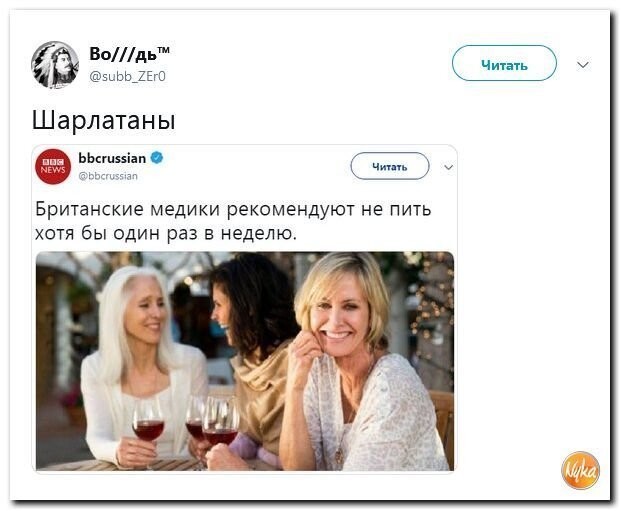Click the text хотя бы один раз в неделю
Screen dimensions: 621x511
point(166,233)
